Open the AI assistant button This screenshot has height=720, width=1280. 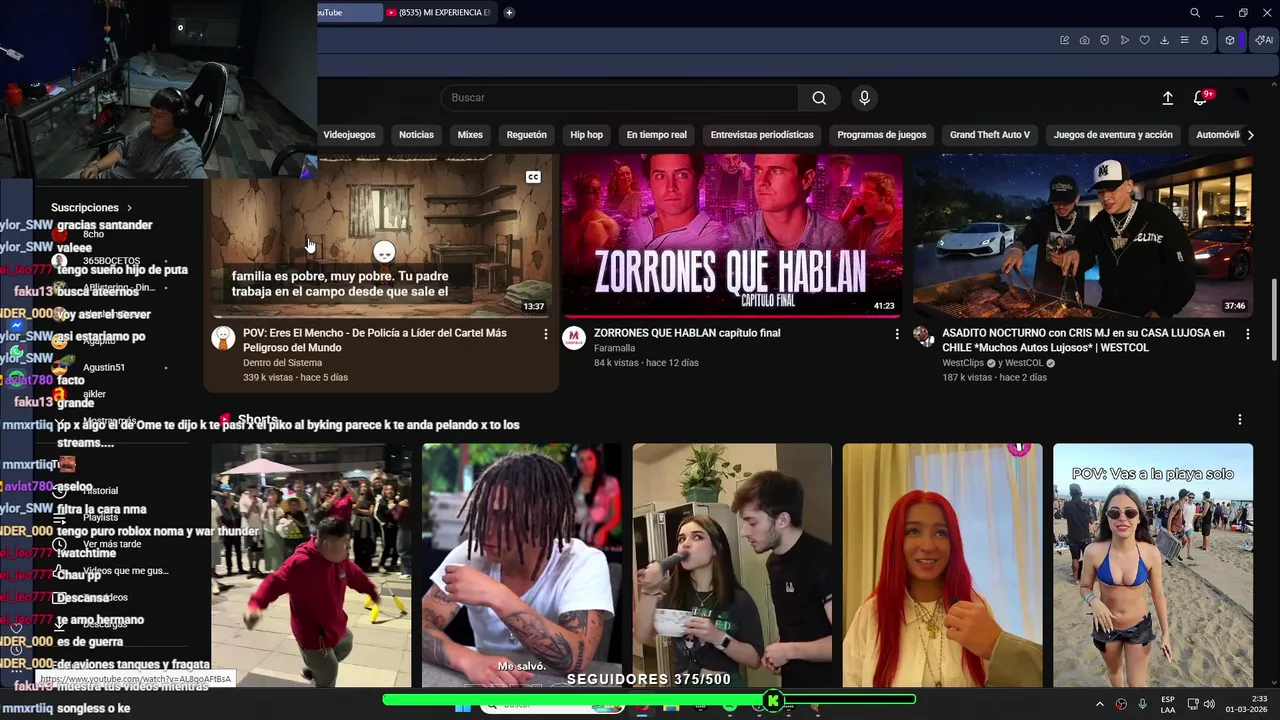pyautogui.click(x=1264, y=40)
